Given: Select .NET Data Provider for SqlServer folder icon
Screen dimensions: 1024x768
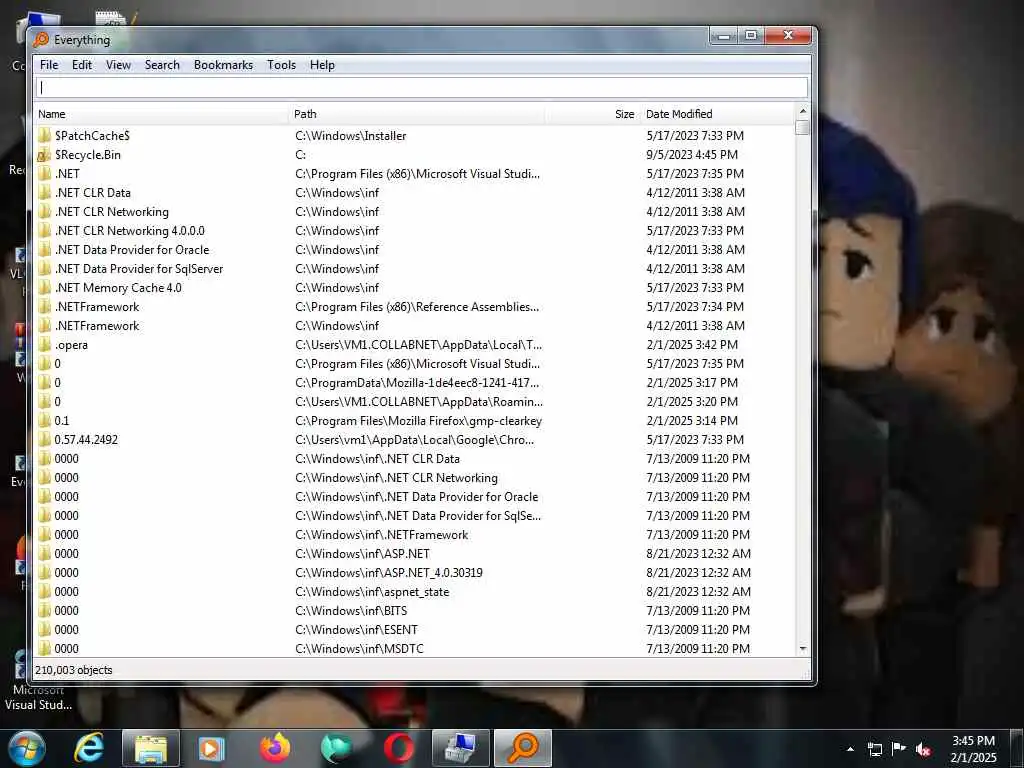Looking at the screenshot, I should 44,268.
